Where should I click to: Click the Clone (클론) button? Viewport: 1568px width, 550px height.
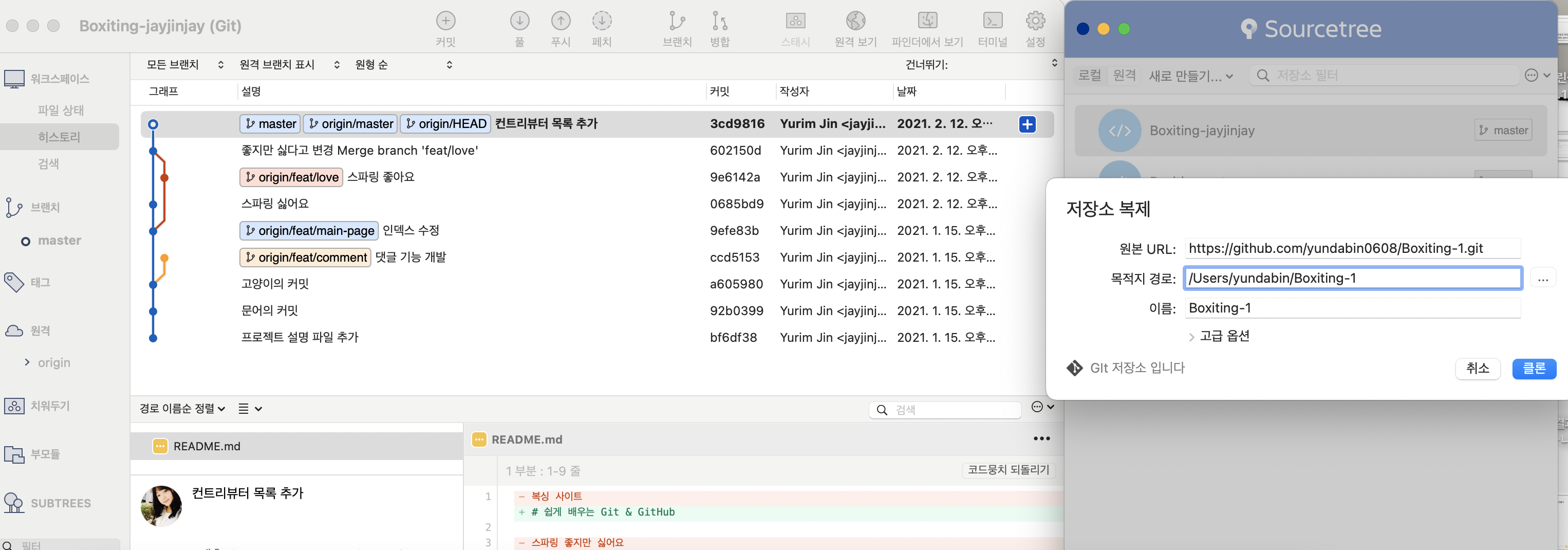click(1533, 369)
